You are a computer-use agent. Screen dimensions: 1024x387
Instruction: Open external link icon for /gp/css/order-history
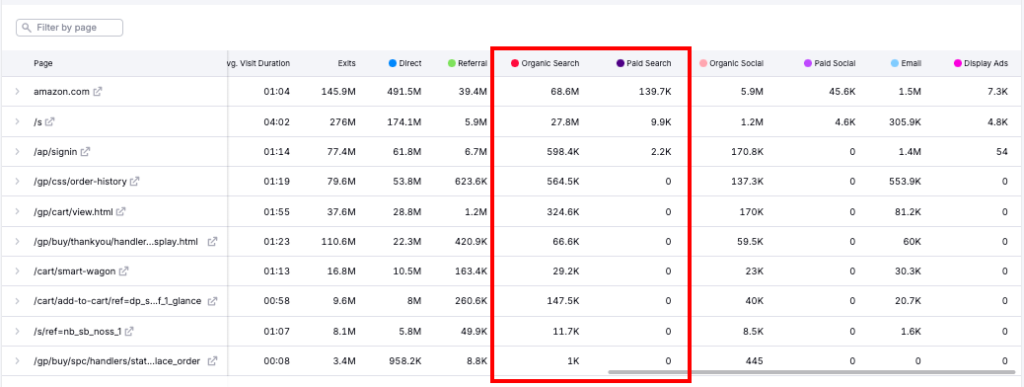(135, 181)
